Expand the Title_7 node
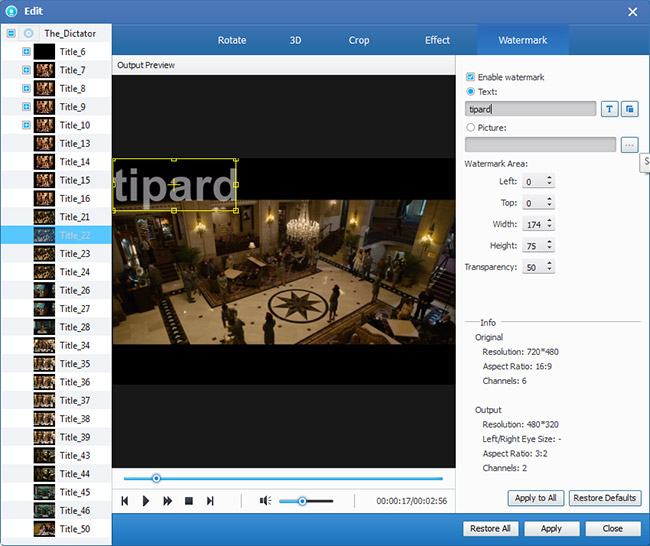 pos(26,70)
